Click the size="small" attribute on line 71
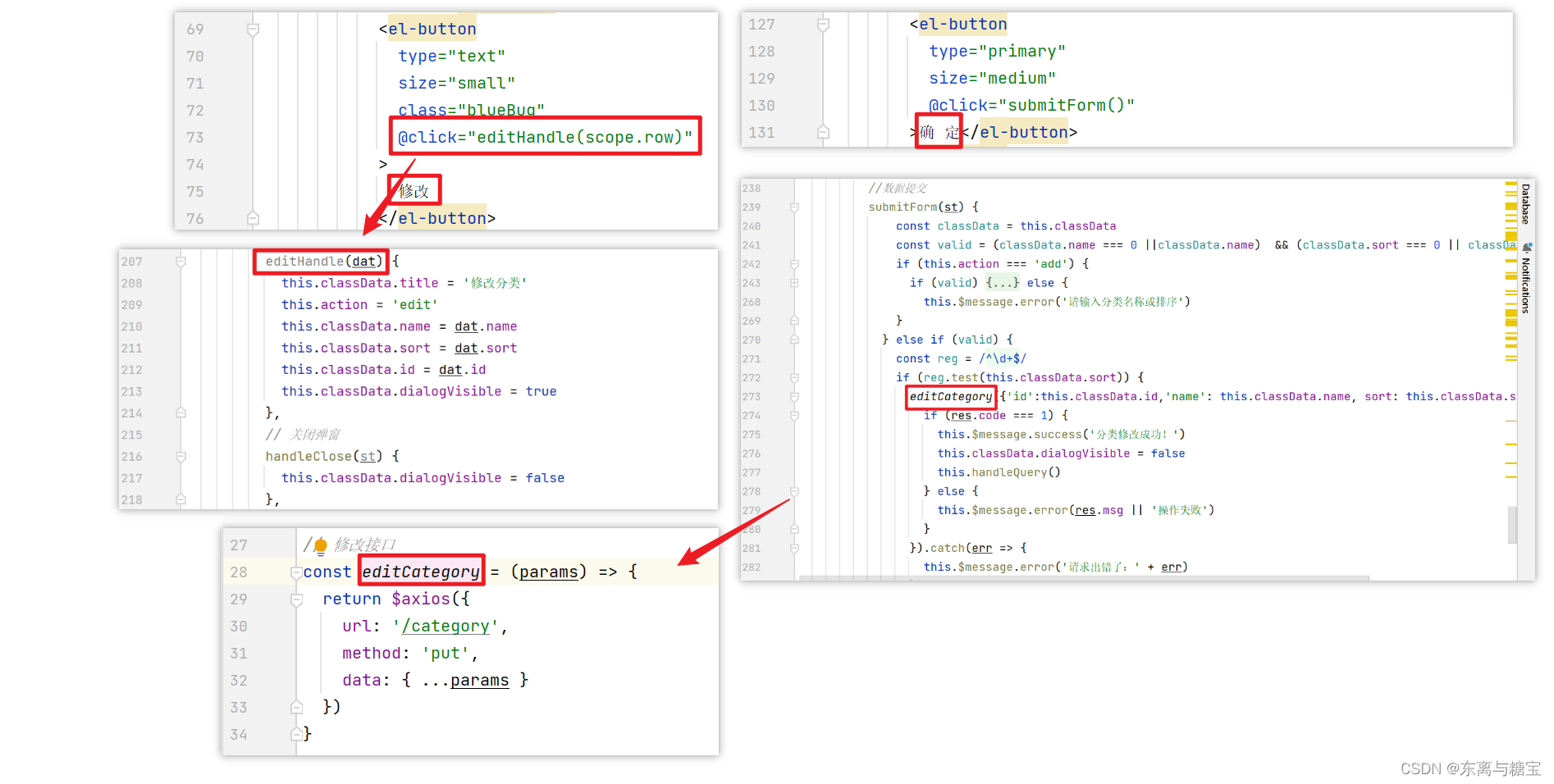1554x784 pixels. [456, 83]
